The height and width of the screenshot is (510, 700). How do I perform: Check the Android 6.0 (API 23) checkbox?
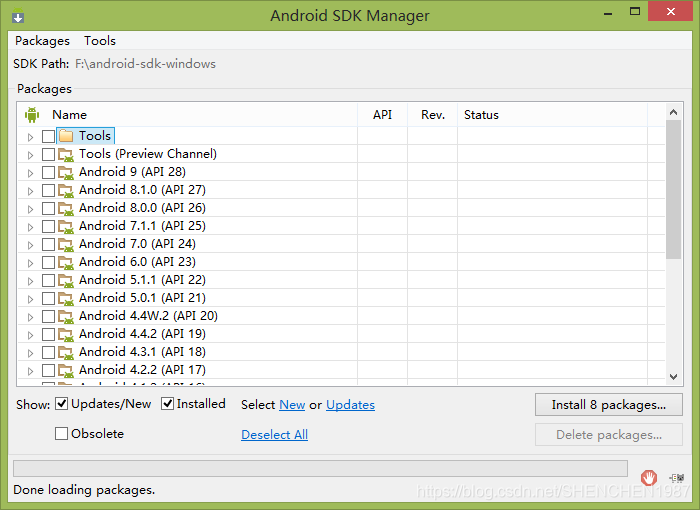[x=48, y=263]
